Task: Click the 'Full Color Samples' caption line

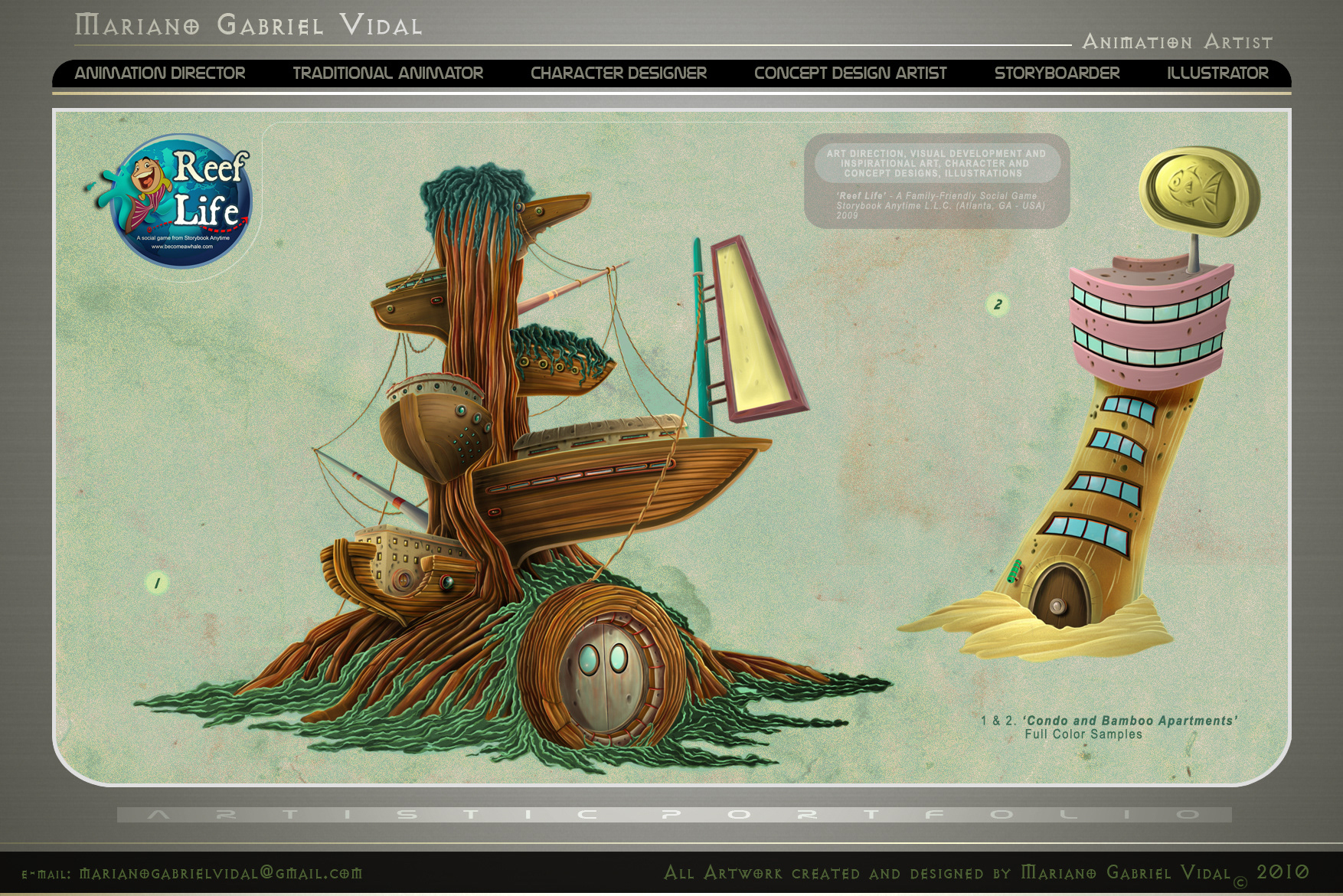Action: pyautogui.click(x=1083, y=734)
